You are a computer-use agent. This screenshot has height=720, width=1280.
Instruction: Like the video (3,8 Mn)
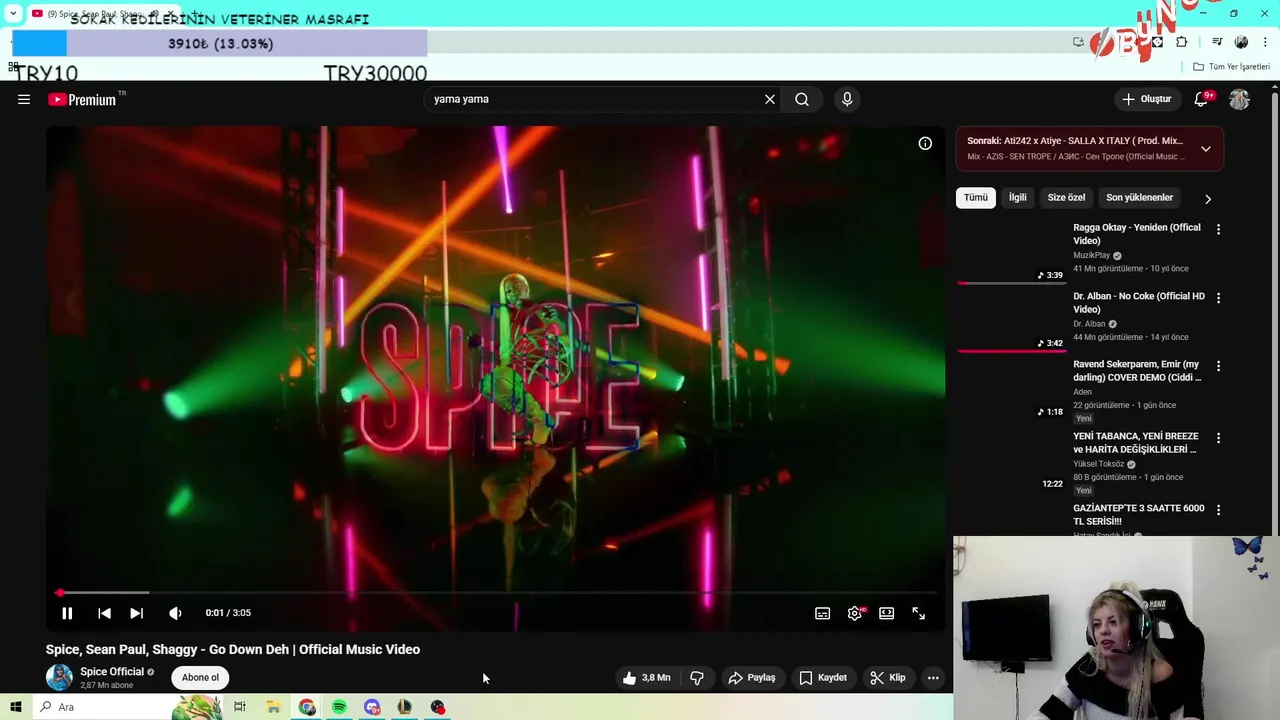click(646, 677)
